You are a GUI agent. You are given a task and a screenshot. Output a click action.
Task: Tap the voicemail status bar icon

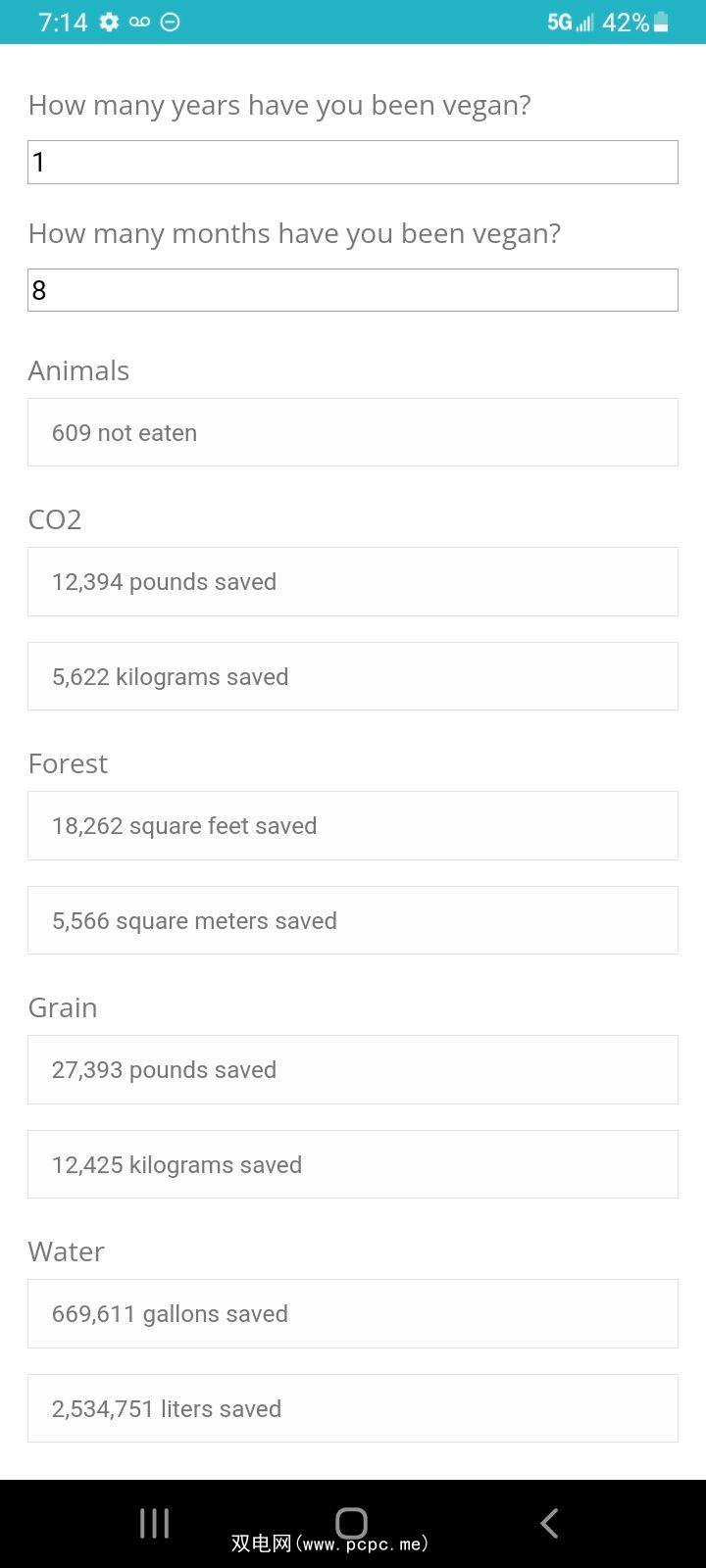click(x=139, y=22)
